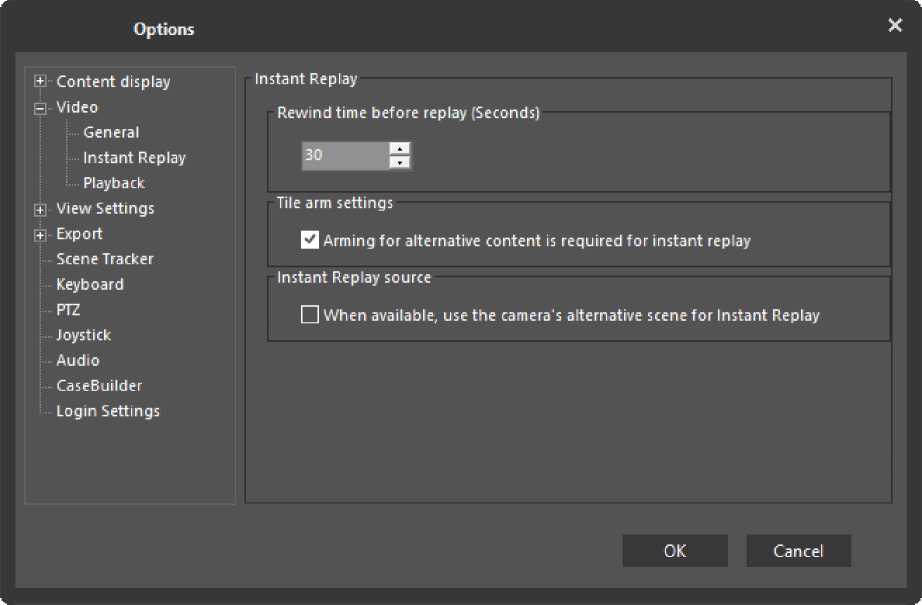Screen dimensions: 922x605
Task: Show Audio options
Action: point(77,360)
